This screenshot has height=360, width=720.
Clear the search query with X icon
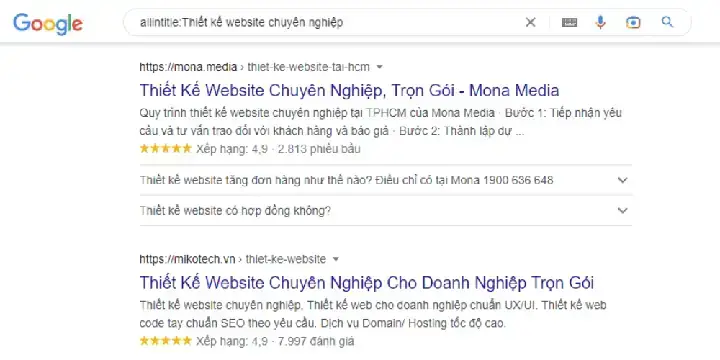[530, 22]
